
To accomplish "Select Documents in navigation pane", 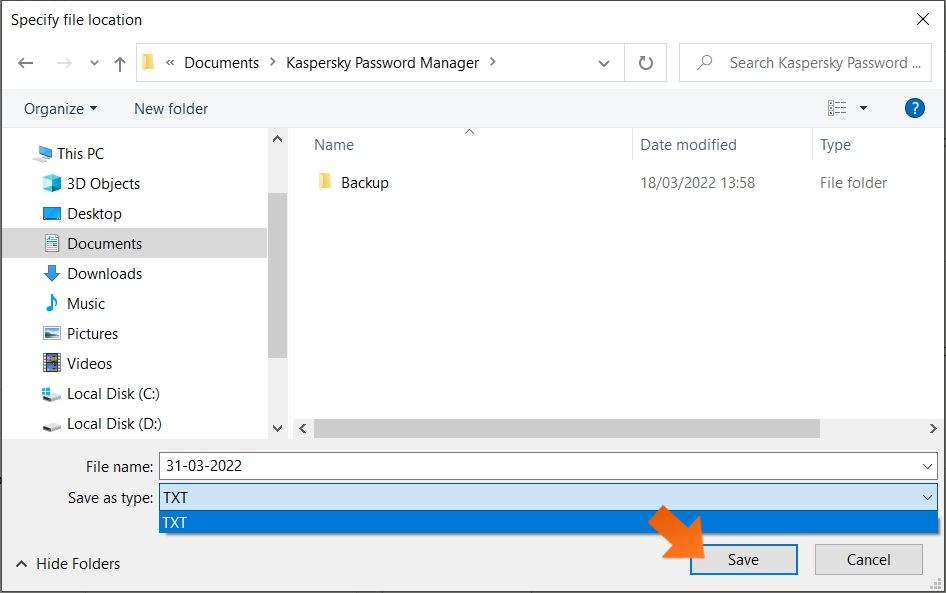I will tap(135, 243).
